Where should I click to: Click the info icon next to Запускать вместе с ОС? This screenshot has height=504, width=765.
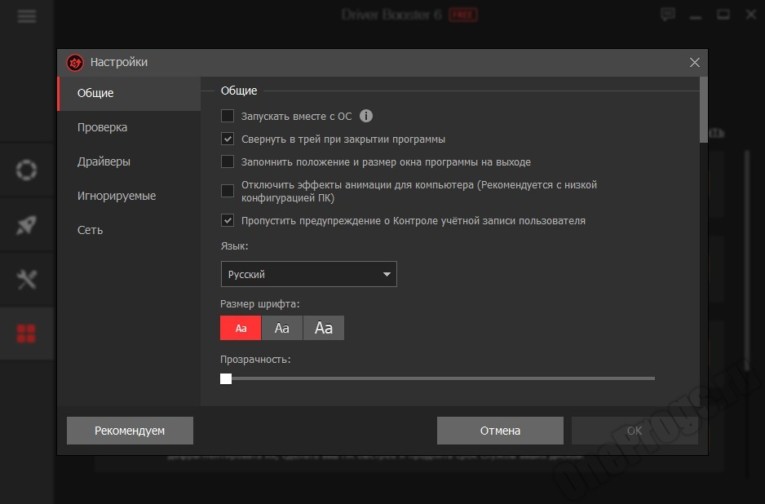(366, 116)
